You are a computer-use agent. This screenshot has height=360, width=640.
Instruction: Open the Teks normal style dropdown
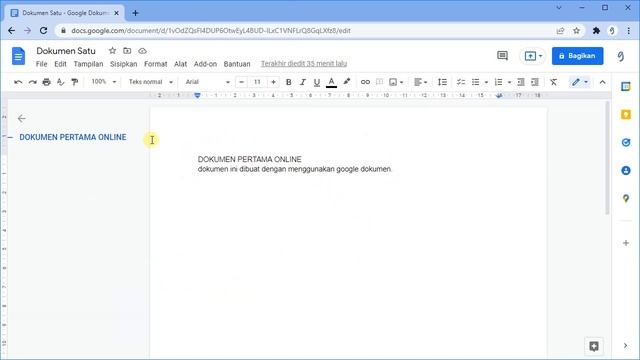click(151, 82)
